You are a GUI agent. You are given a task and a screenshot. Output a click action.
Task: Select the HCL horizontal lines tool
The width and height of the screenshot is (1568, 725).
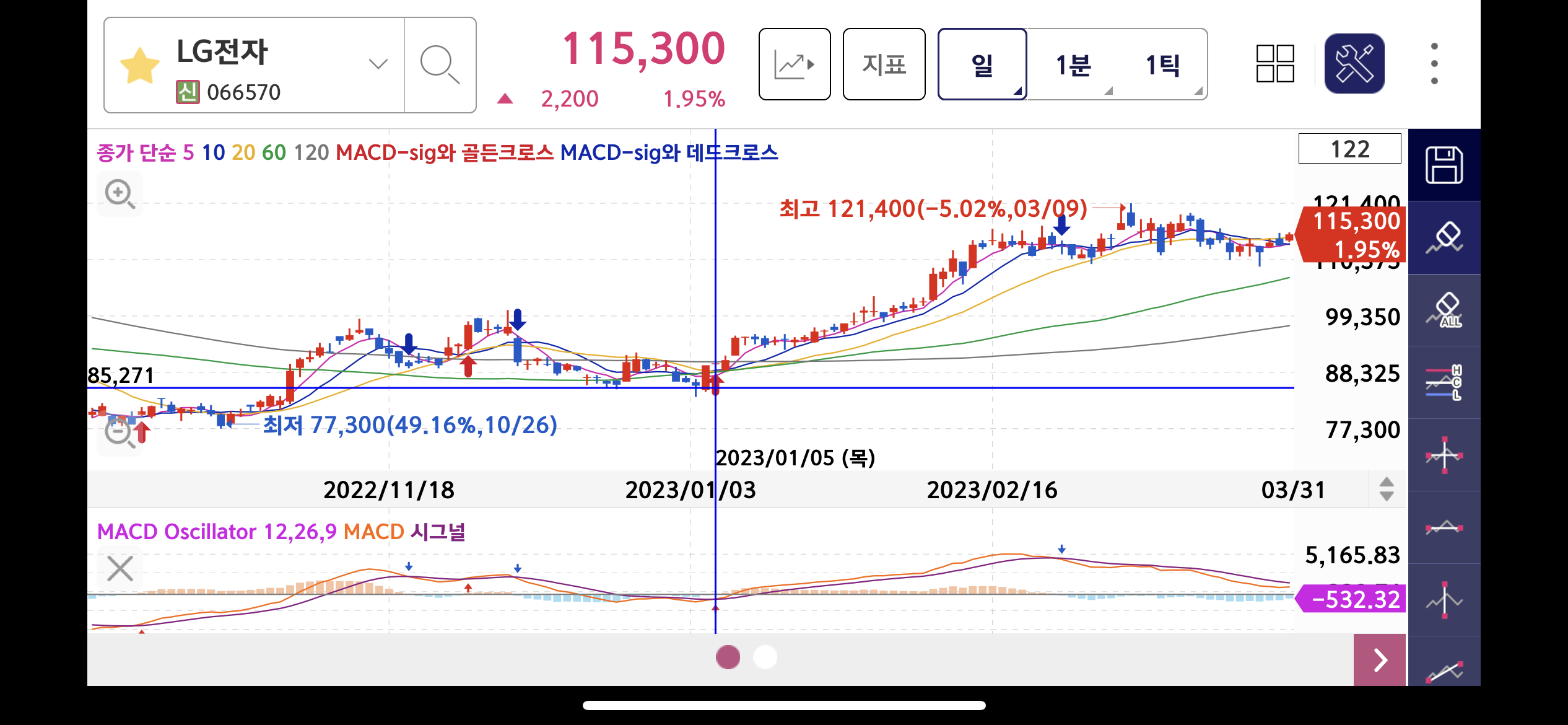coord(1444,383)
